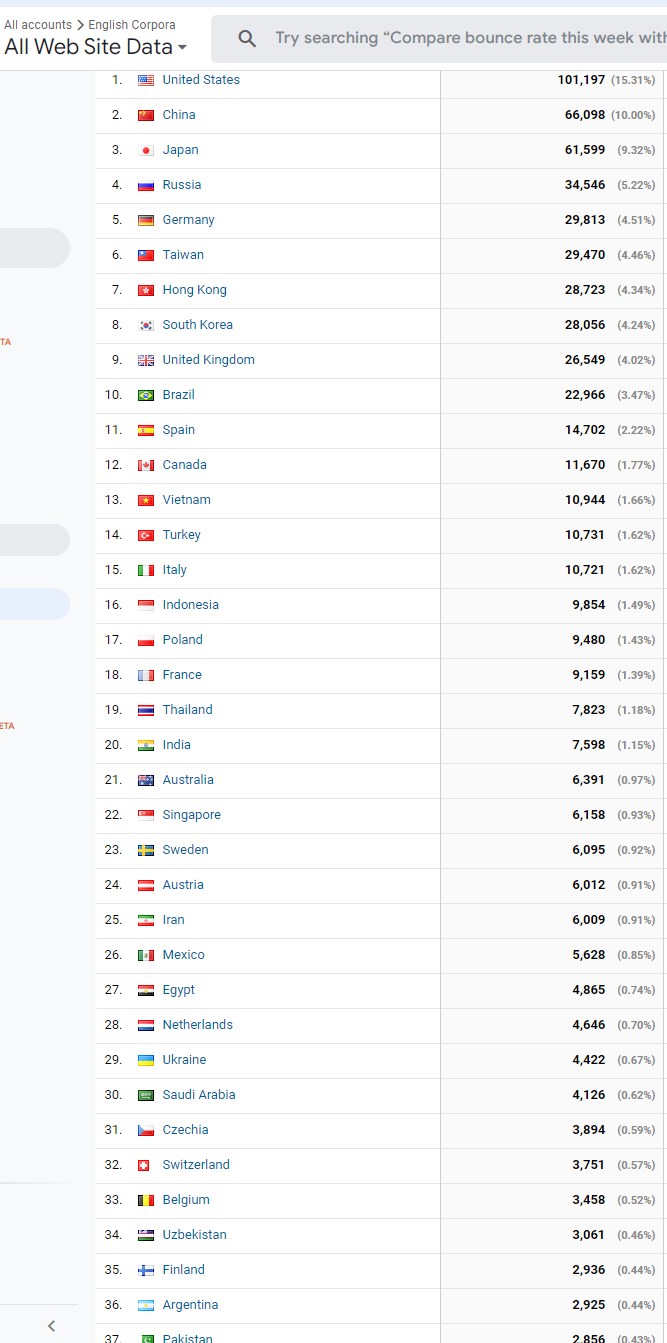
Task: Click the Finland flag icon
Action: point(146,1270)
